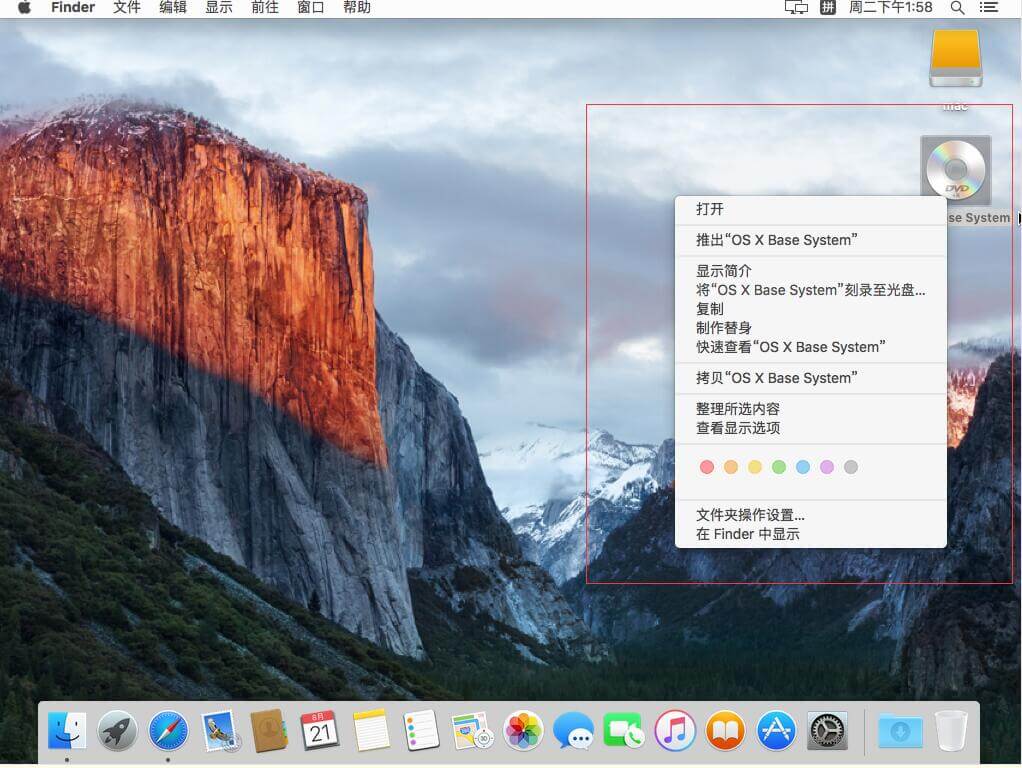Screen dimensions: 1022x768
Task: Open the Trash in Dock
Action: [951, 730]
